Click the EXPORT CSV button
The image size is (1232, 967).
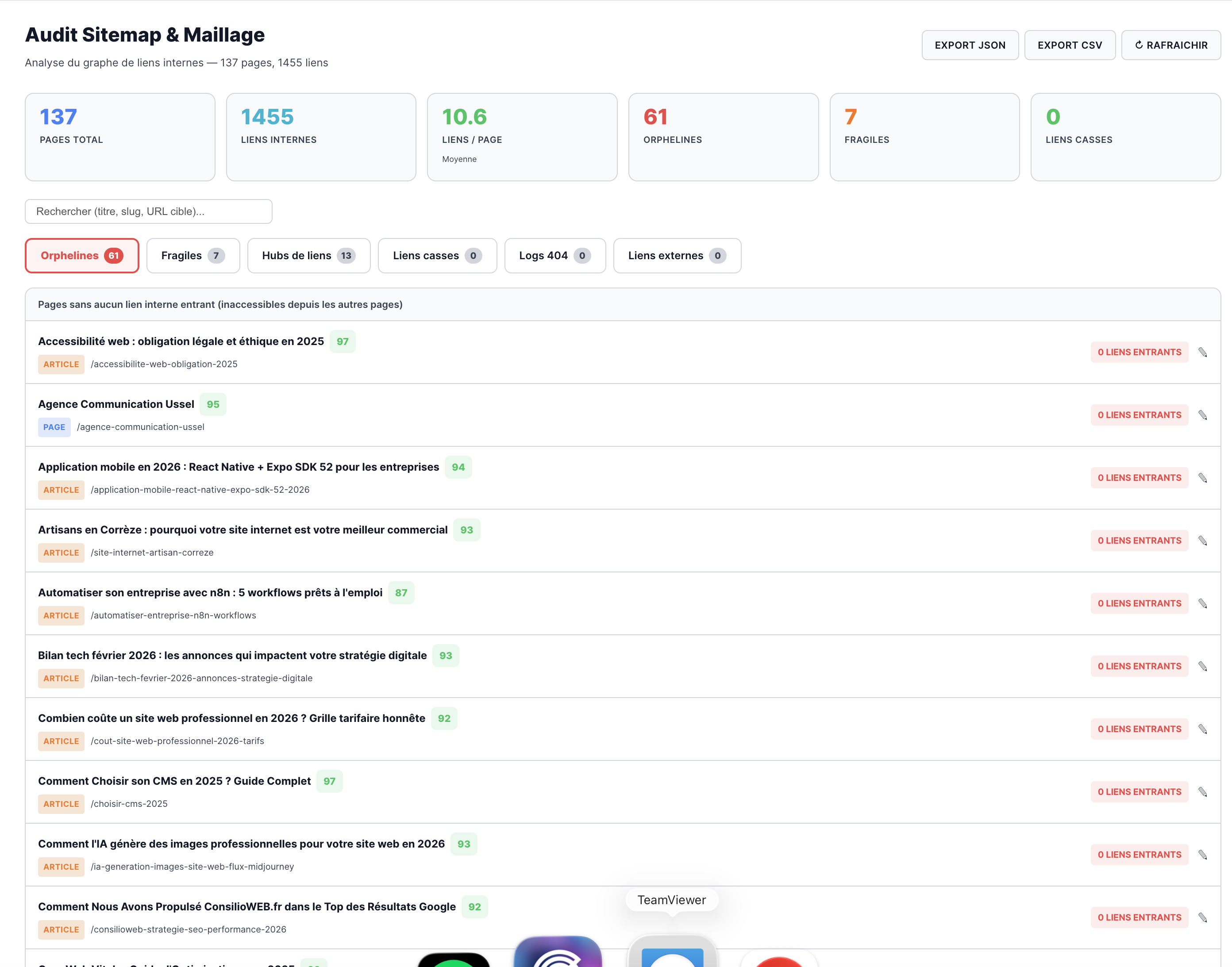tap(1070, 45)
